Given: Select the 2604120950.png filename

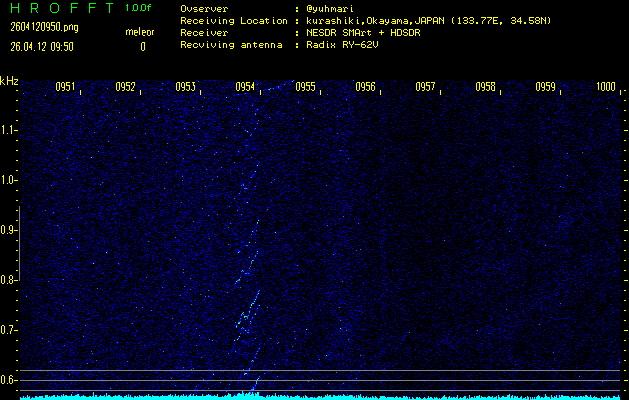Looking at the screenshot, I should click(39, 26).
